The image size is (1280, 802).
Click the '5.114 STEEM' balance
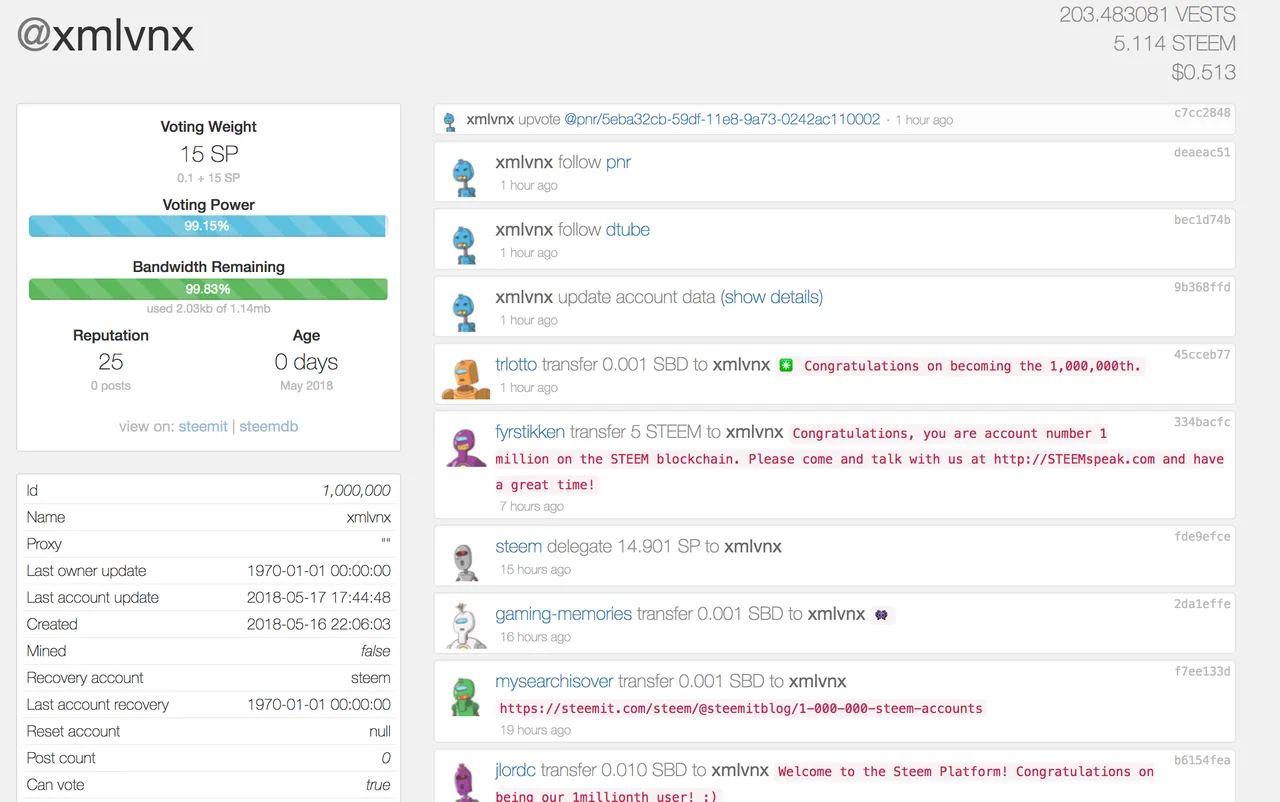(x=1175, y=44)
